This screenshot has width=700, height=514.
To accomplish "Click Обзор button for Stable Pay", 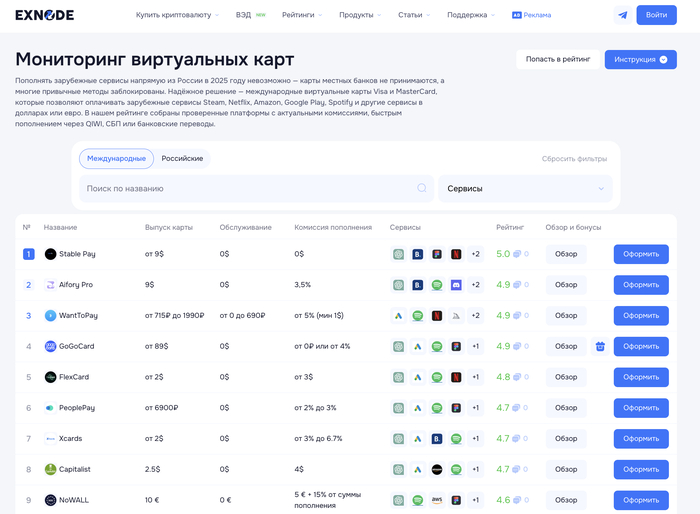I will click(566, 254).
